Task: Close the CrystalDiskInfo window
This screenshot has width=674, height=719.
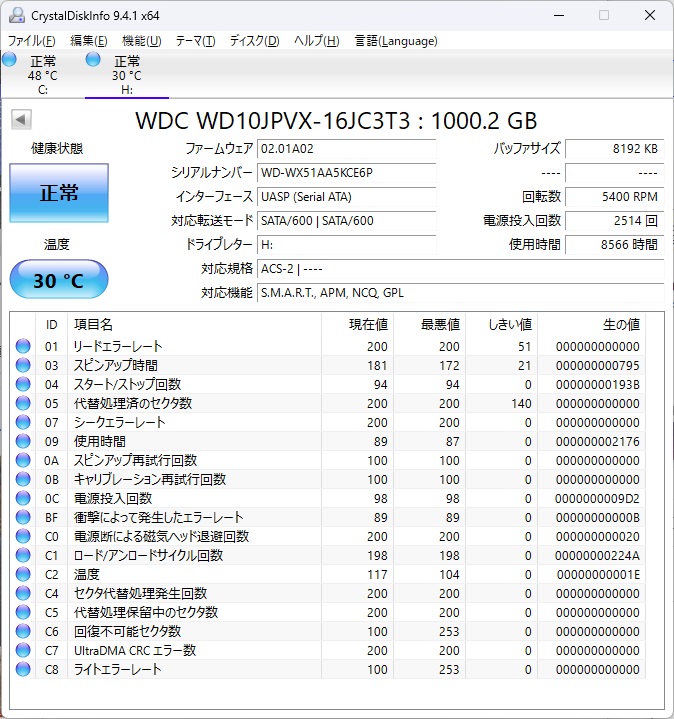Action: point(650,16)
